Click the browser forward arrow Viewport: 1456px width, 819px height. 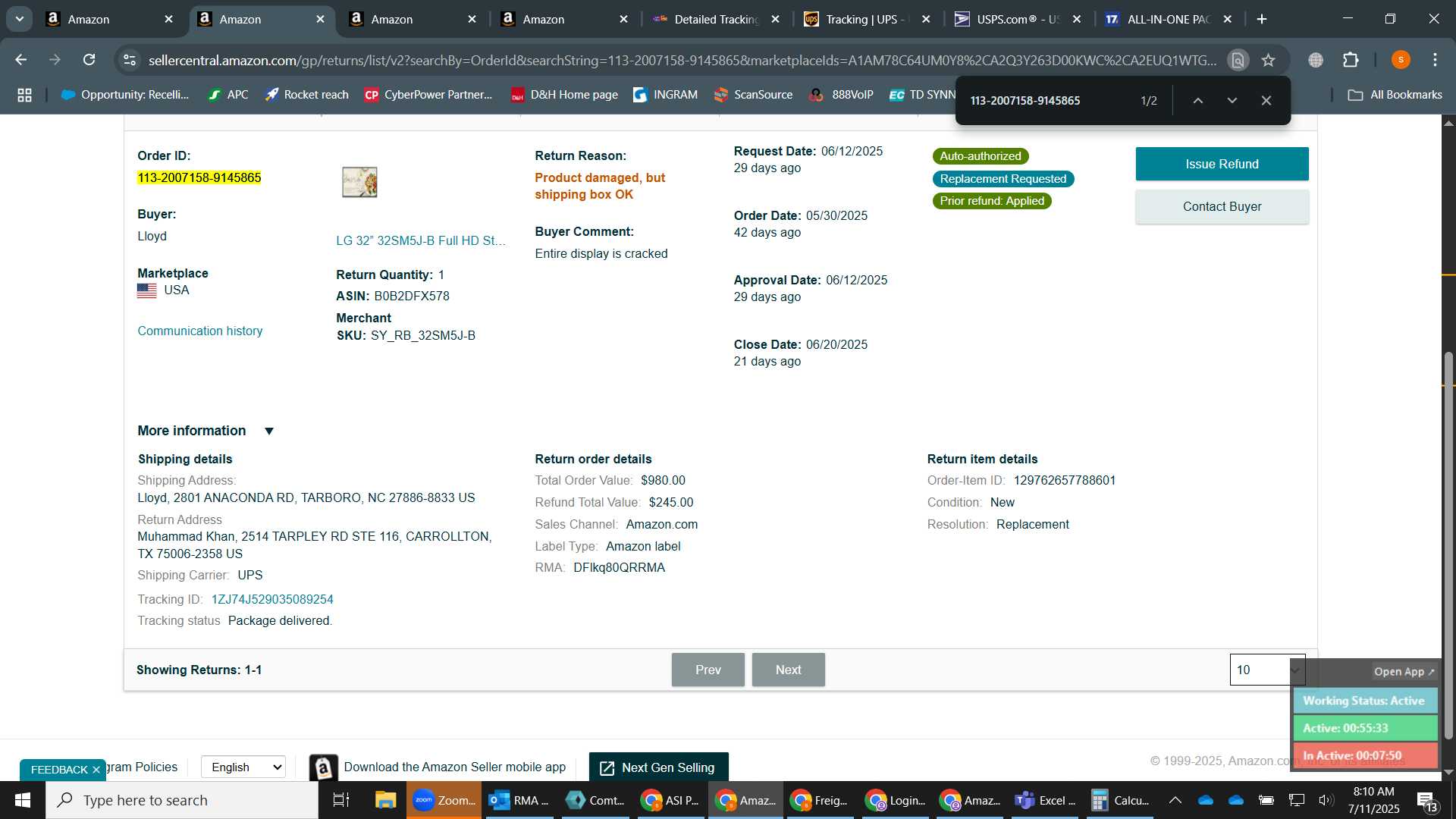[x=55, y=60]
